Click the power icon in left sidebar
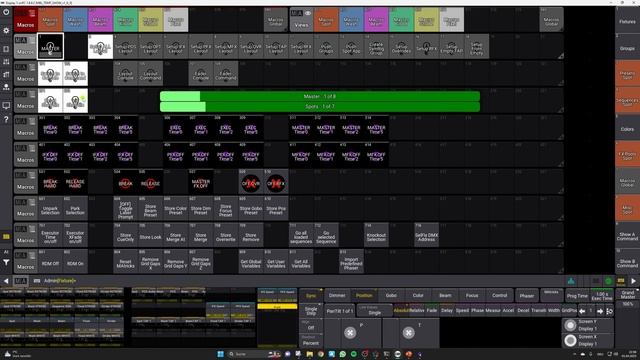Image resolution: width=640 pixels, height=360 pixels. pyautogui.click(x=6, y=12)
